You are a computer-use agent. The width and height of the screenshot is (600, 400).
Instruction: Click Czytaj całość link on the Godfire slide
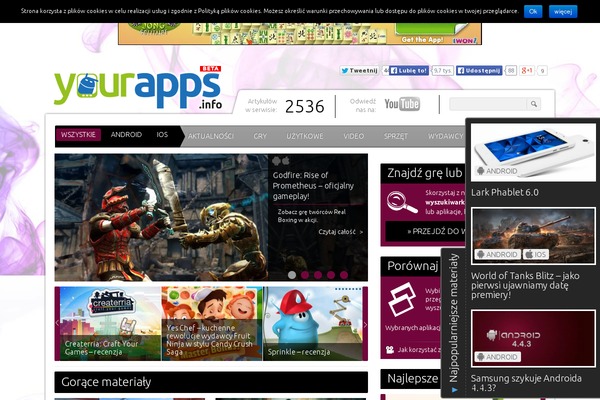click(x=340, y=232)
